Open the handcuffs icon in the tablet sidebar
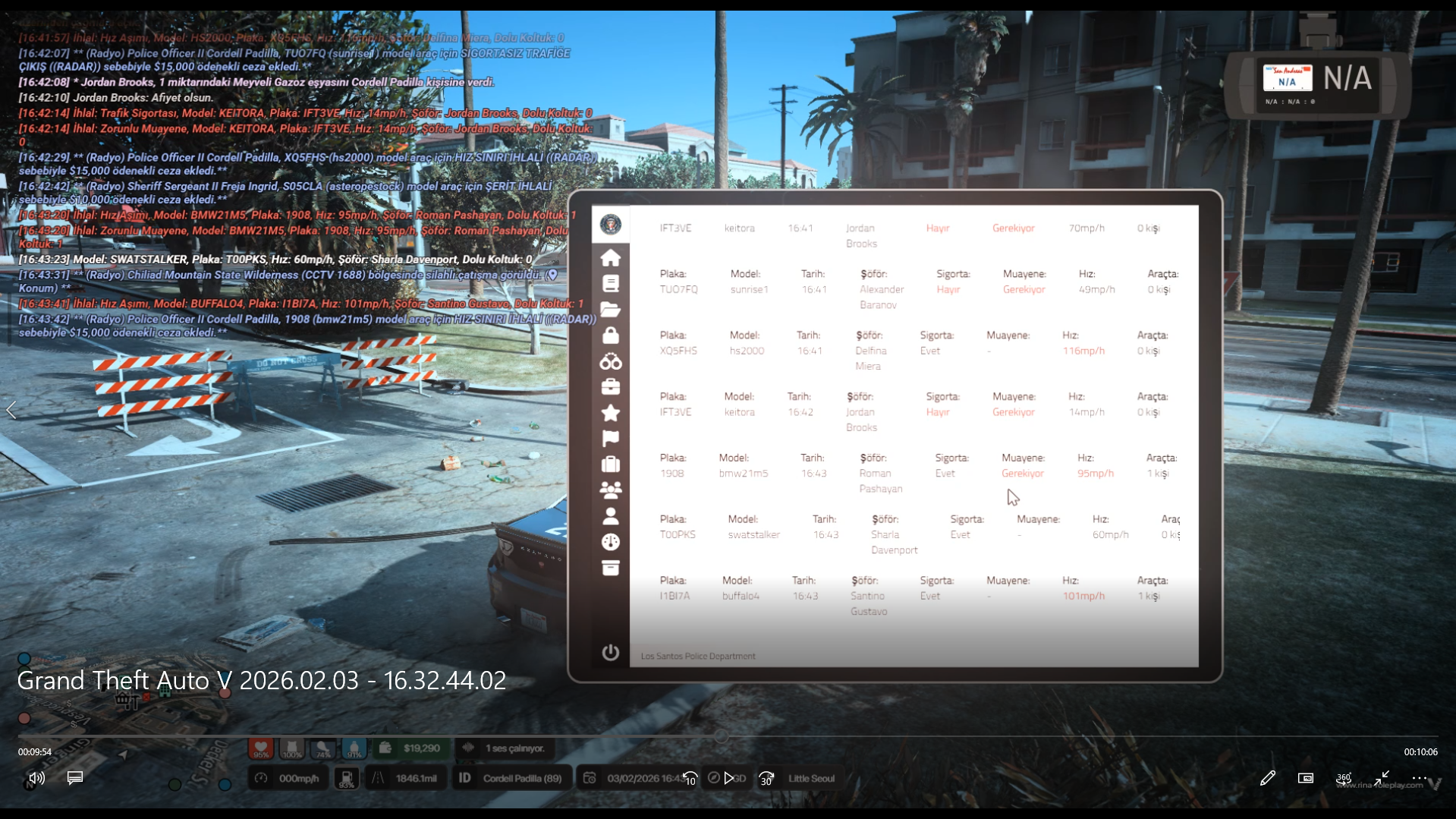 610,361
